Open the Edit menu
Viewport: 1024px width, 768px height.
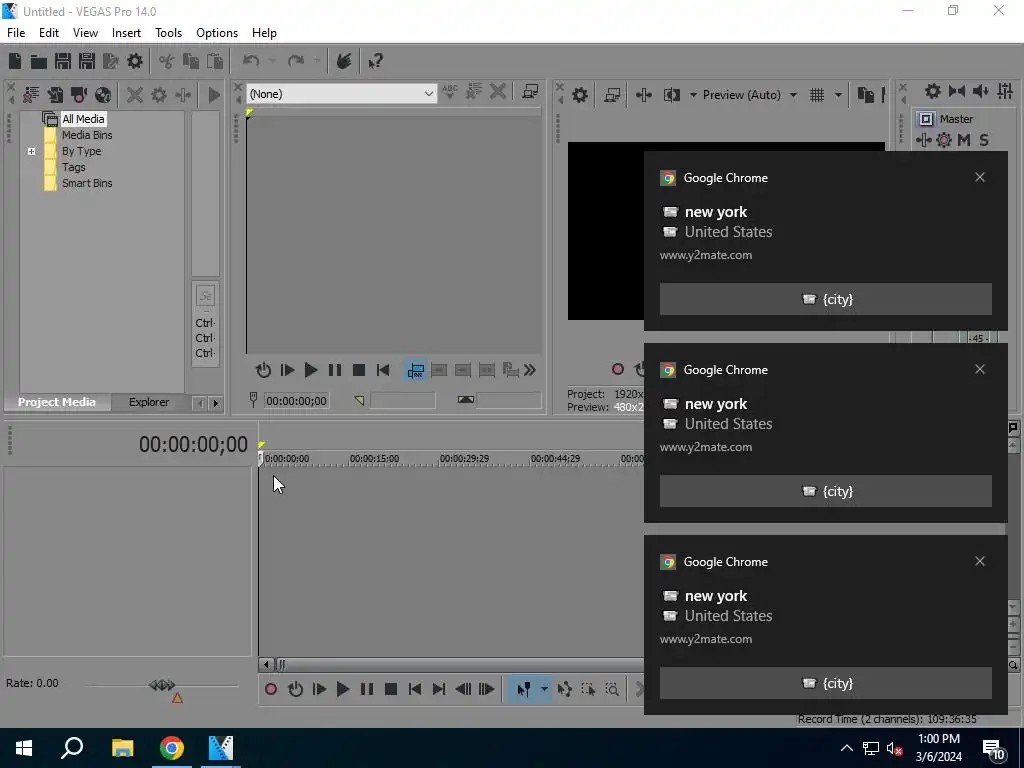pos(49,33)
